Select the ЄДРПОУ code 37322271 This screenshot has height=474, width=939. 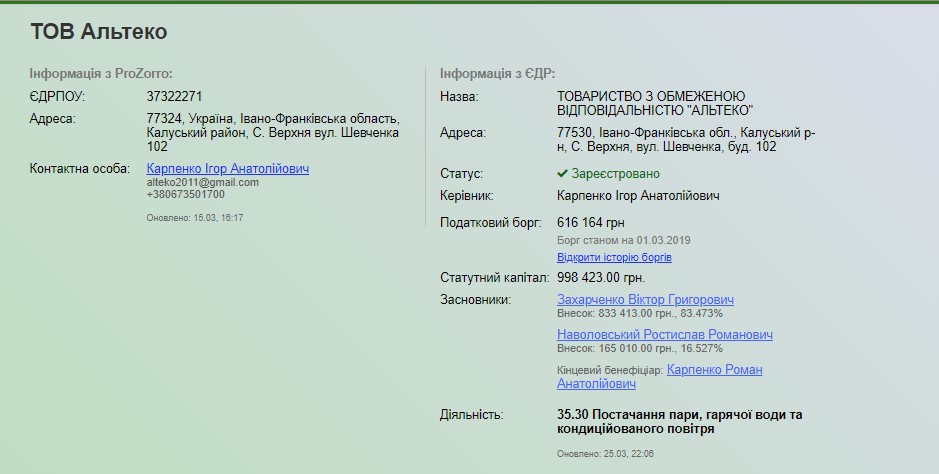click(x=175, y=97)
